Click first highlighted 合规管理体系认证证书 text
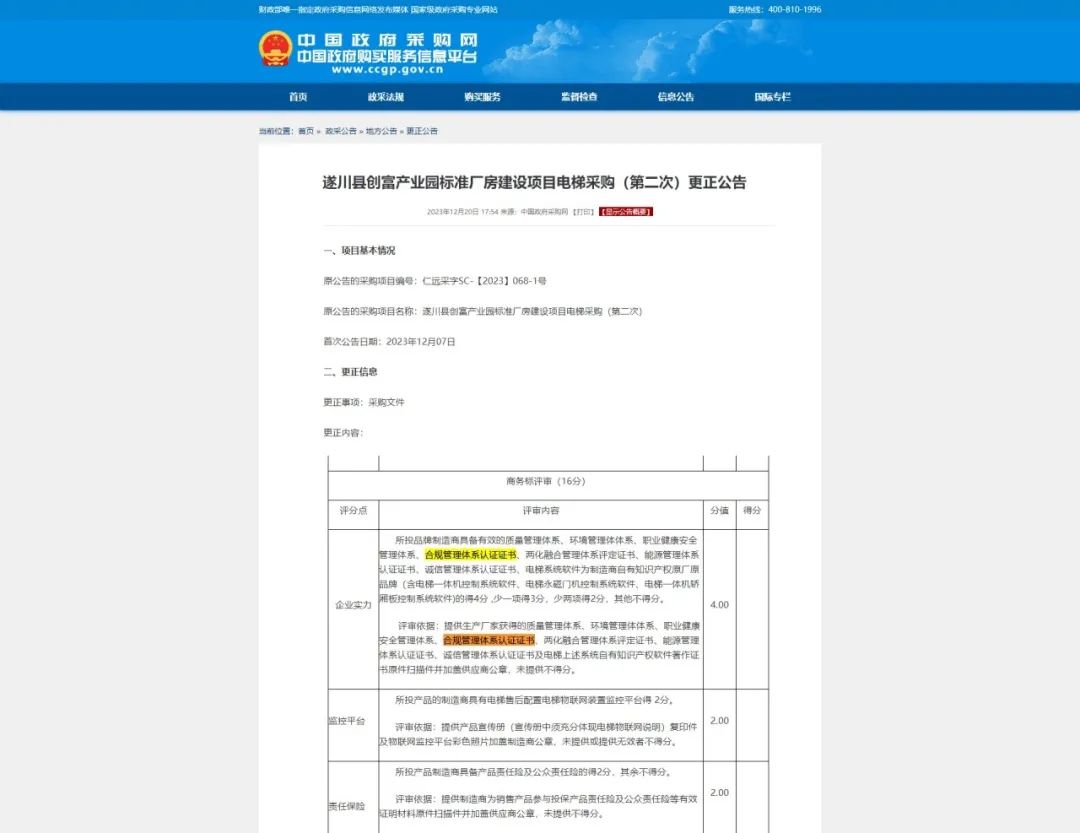This screenshot has width=1080, height=833. pos(470,554)
